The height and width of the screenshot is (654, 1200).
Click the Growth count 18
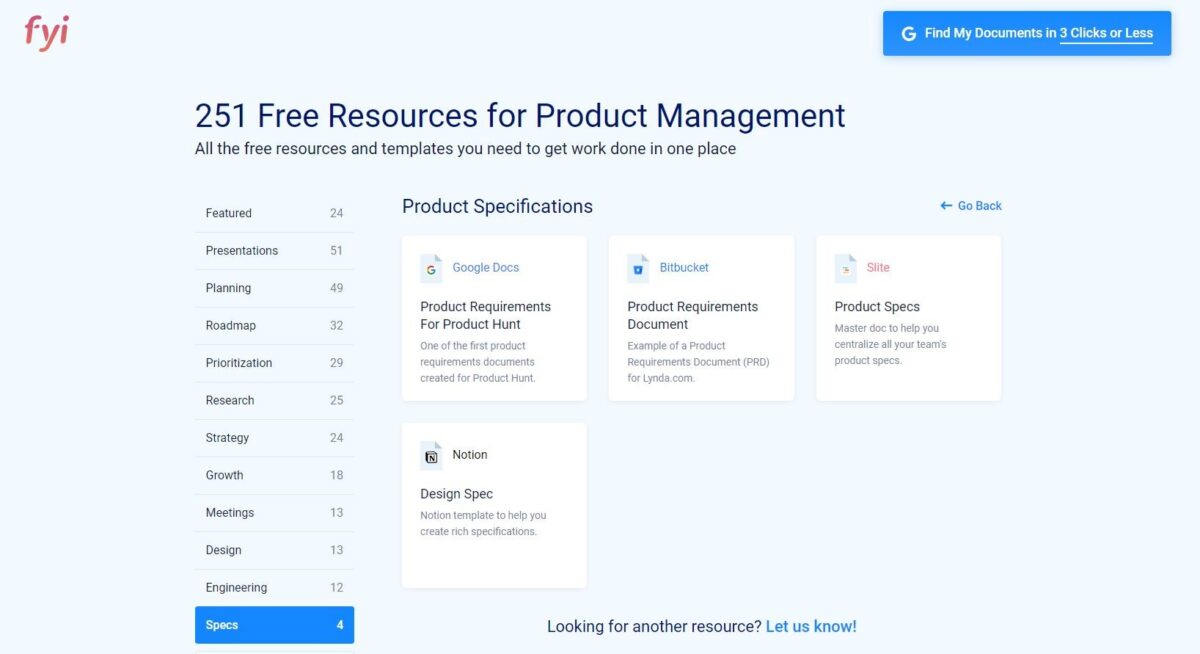pos(336,475)
